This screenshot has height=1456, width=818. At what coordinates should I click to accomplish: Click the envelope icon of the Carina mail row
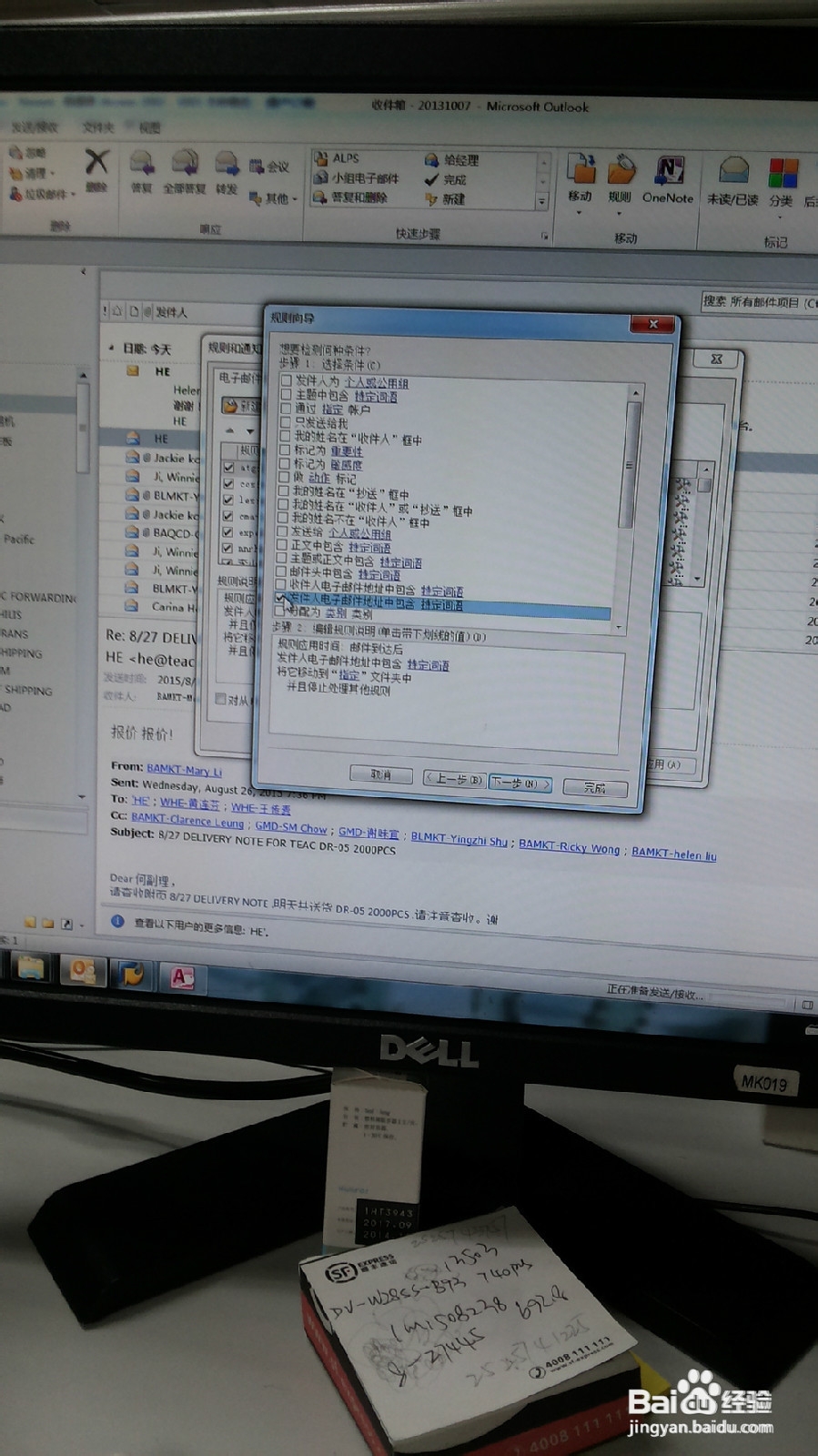point(133,606)
